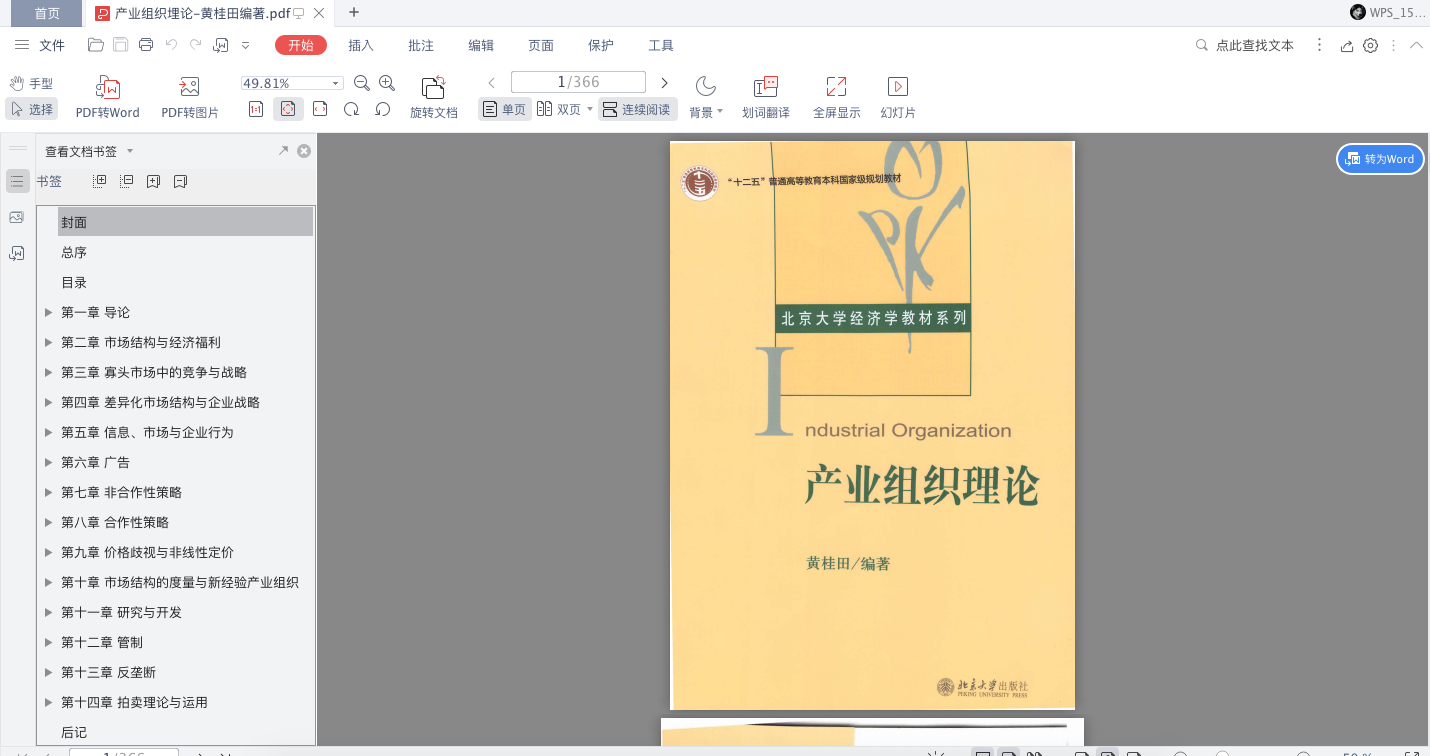The width and height of the screenshot is (1430, 756).
Task: Click the export-to-Word icon in quick toolbar
Action: 221,45
